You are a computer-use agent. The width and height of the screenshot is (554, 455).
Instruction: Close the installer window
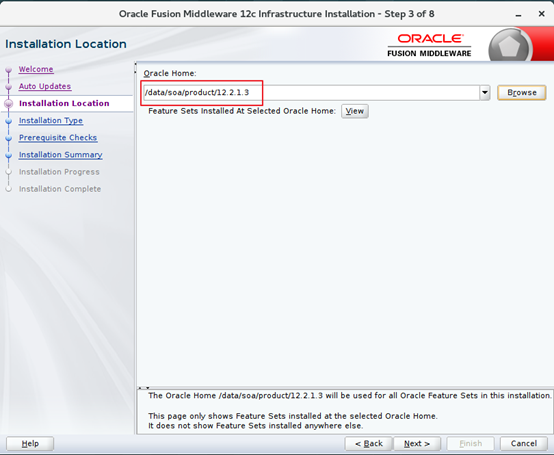pyautogui.click(x=541, y=14)
